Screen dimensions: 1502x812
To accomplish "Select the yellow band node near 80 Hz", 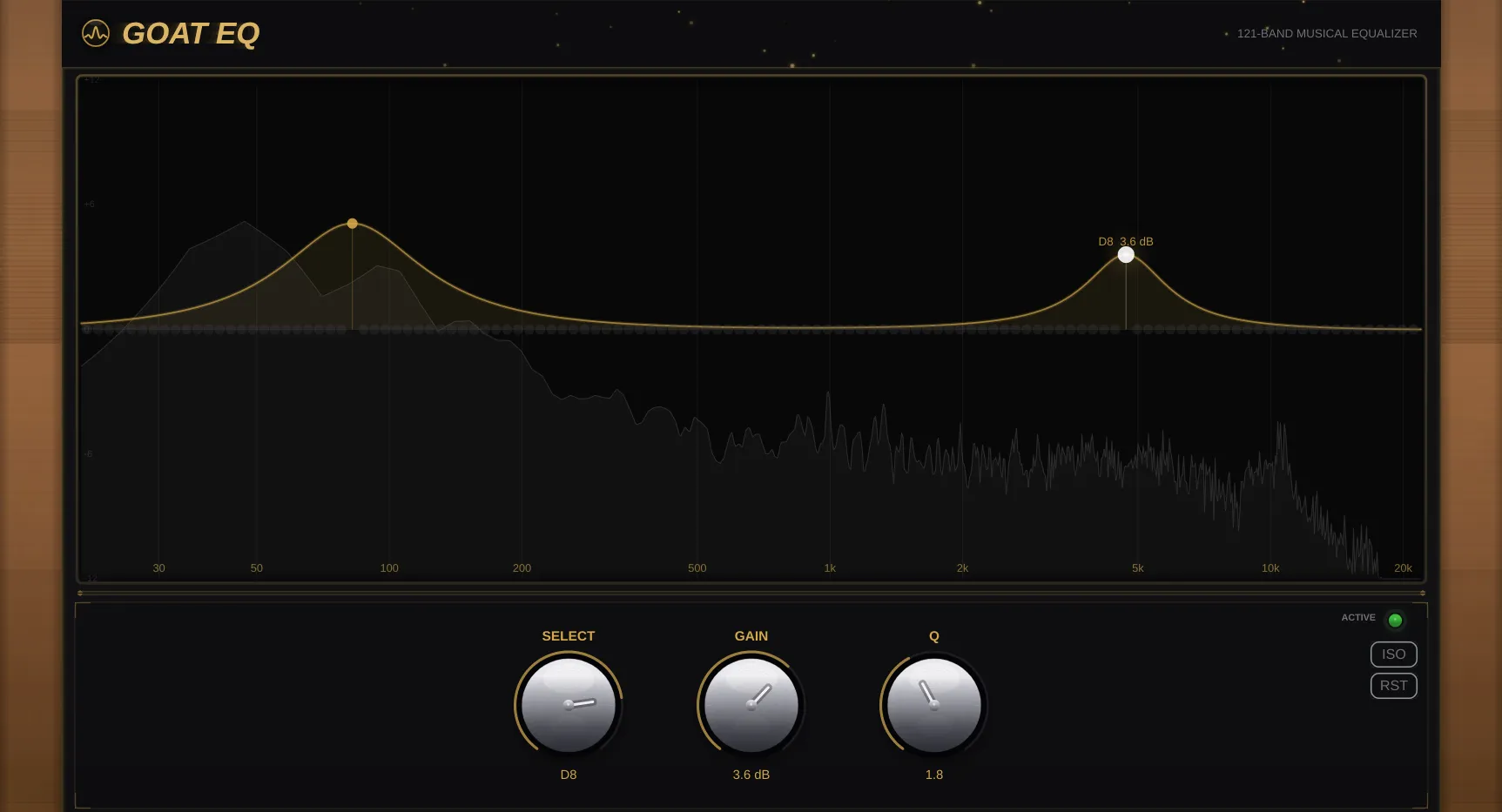I will (x=352, y=223).
